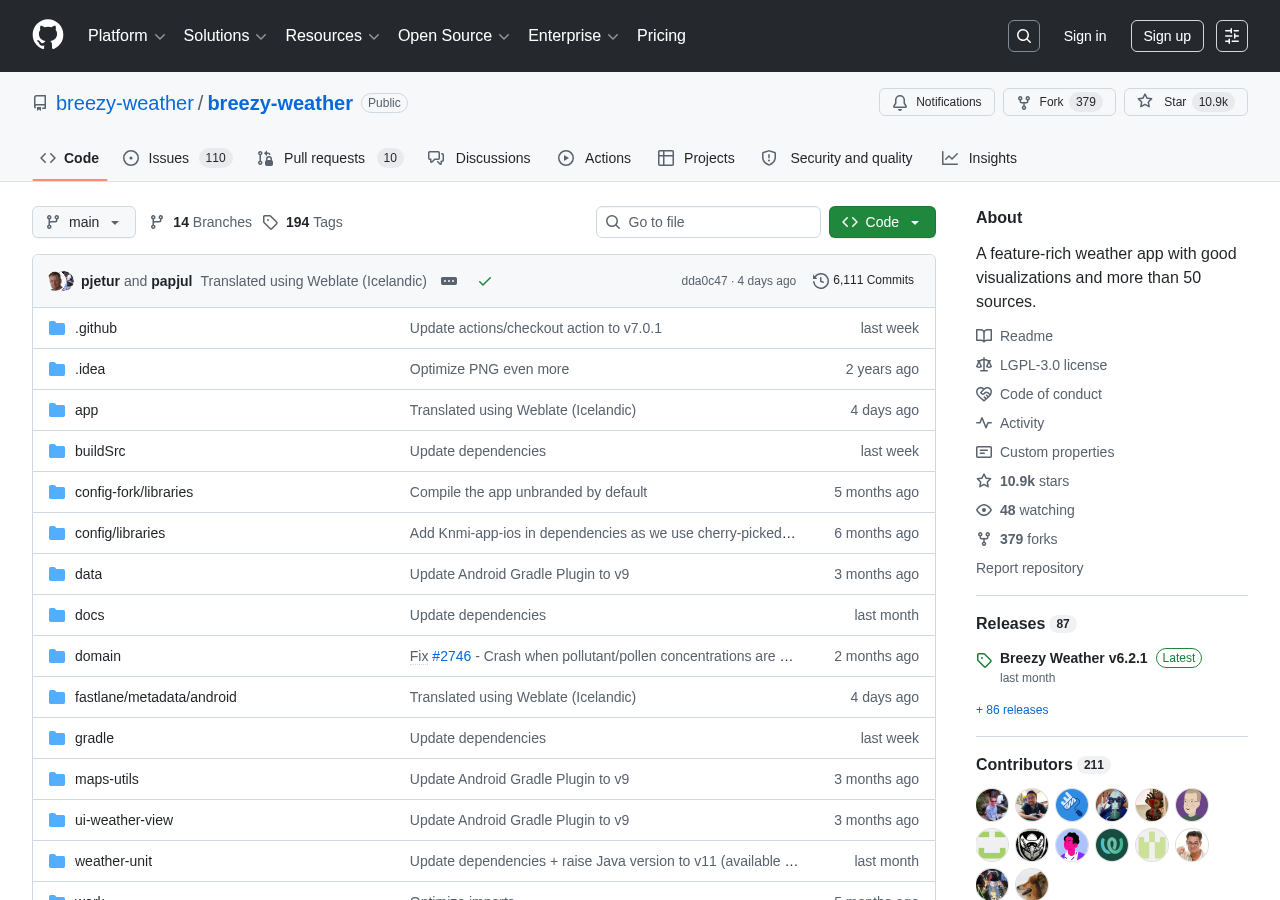This screenshot has width=1280, height=900.
Task: Open the Insights tab
Action: point(979,158)
